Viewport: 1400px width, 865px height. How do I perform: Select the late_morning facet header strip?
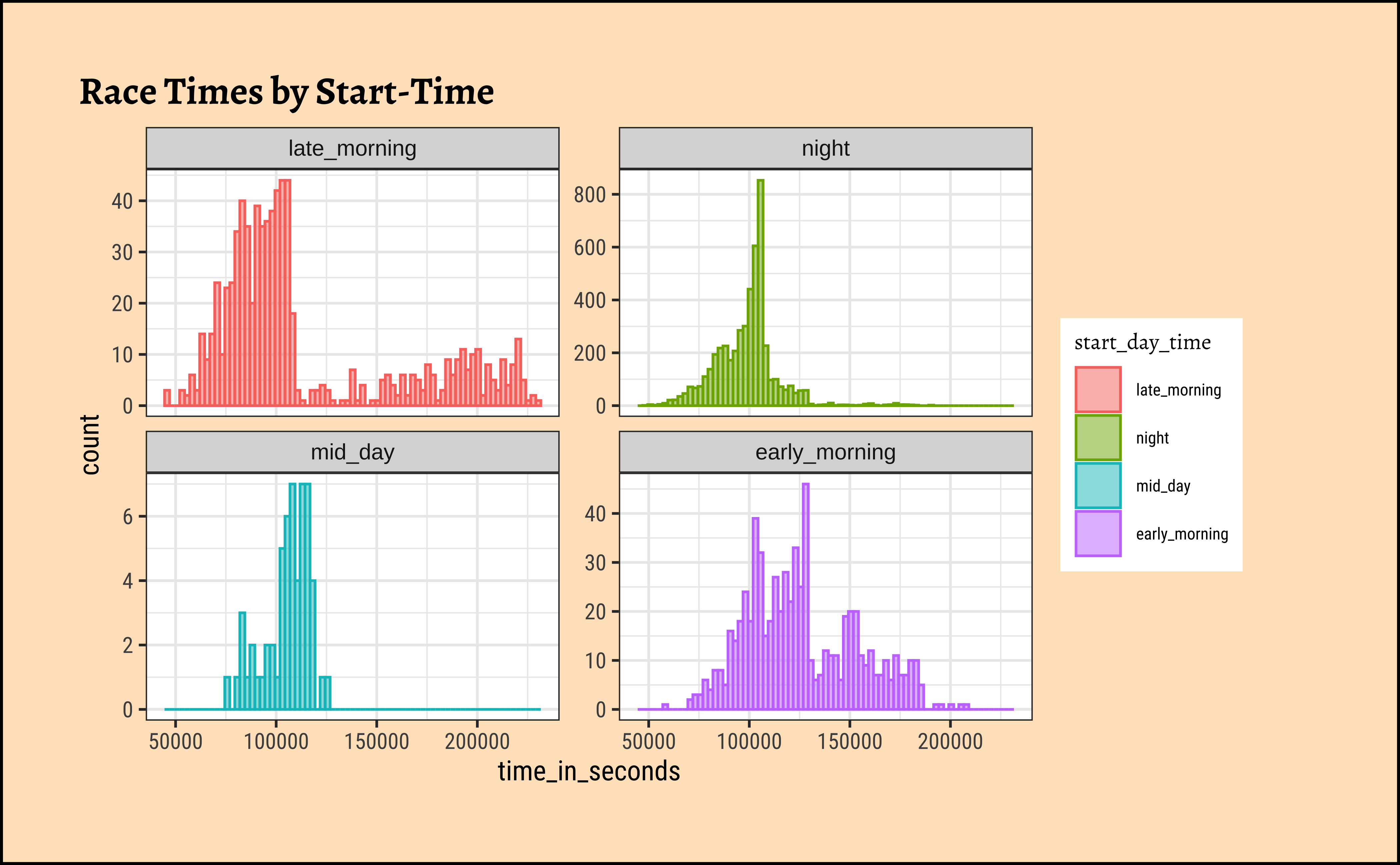(352, 148)
